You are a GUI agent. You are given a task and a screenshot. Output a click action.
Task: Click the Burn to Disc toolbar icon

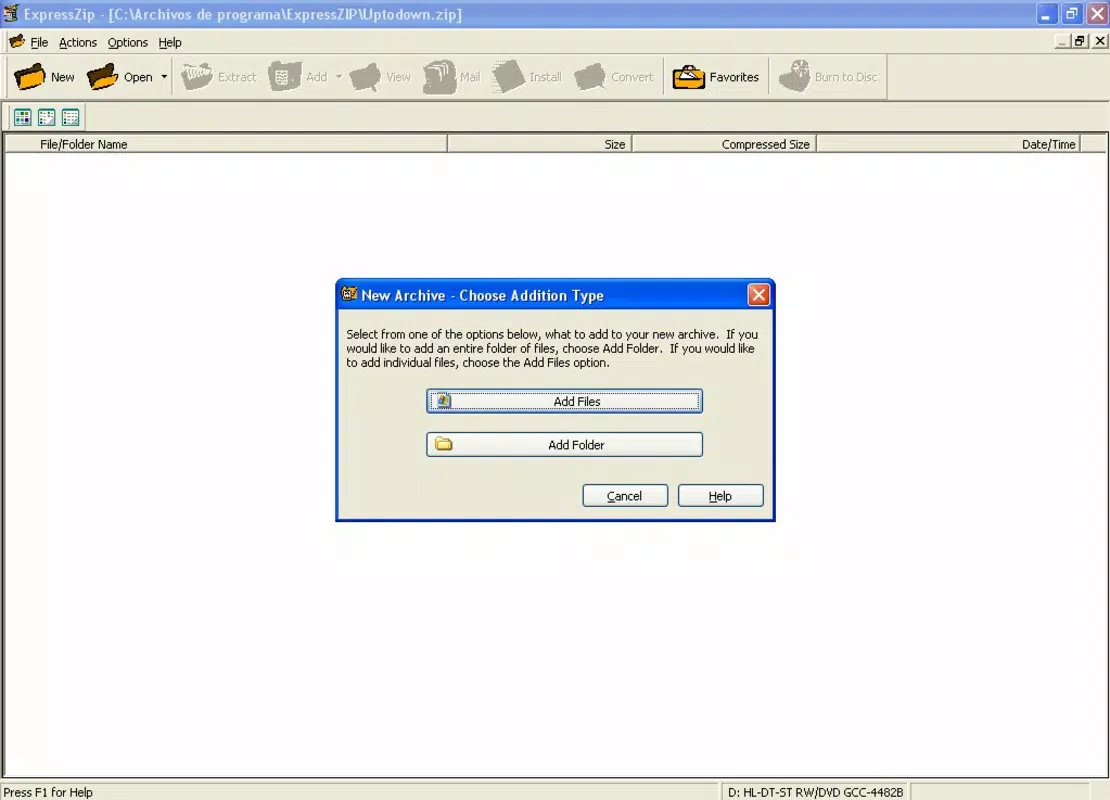[794, 77]
